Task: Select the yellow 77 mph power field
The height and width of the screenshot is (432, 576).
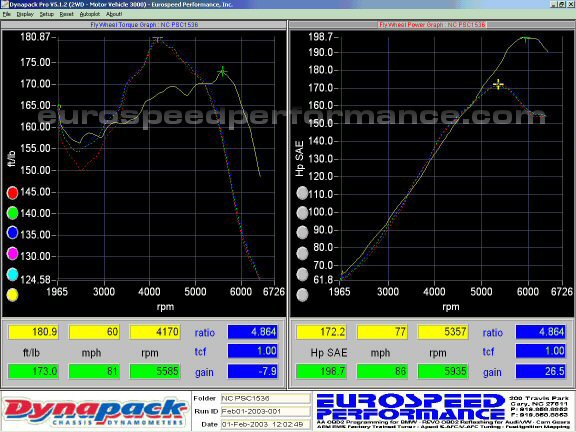Action: pyautogui.click(x=382, y=332)
